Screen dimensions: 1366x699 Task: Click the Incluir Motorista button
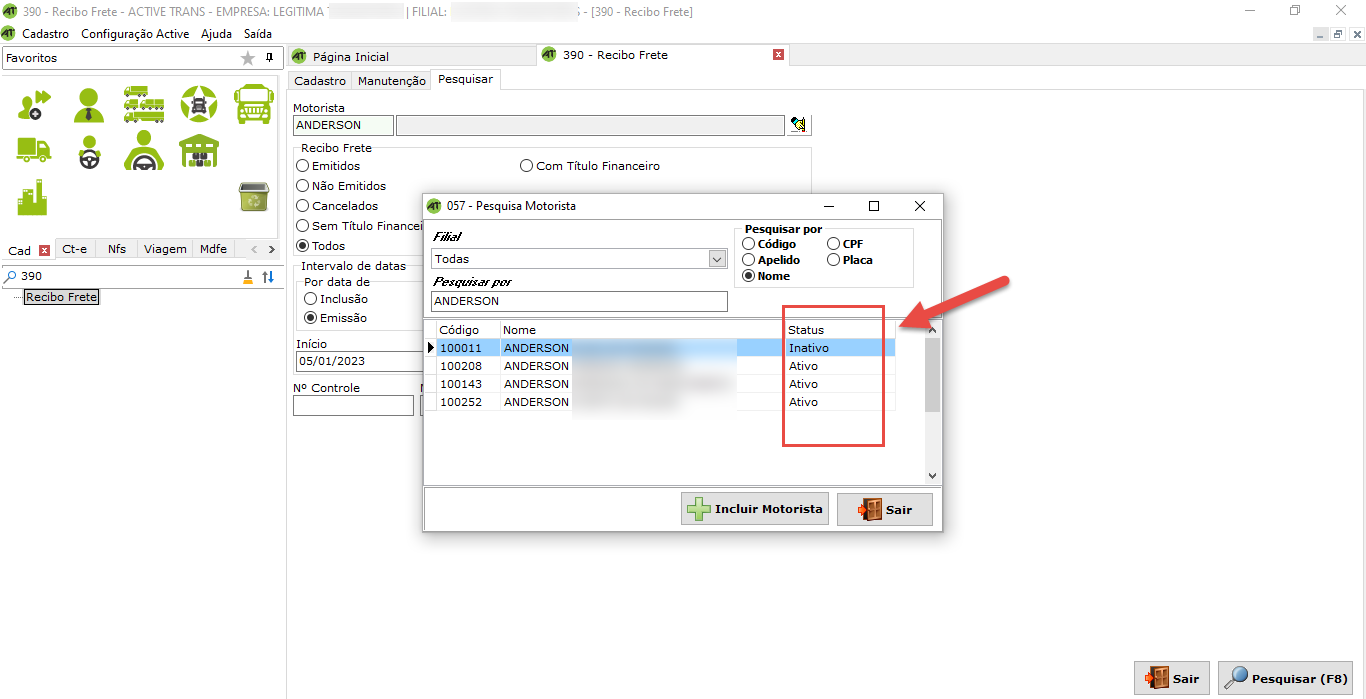[755, 509]
